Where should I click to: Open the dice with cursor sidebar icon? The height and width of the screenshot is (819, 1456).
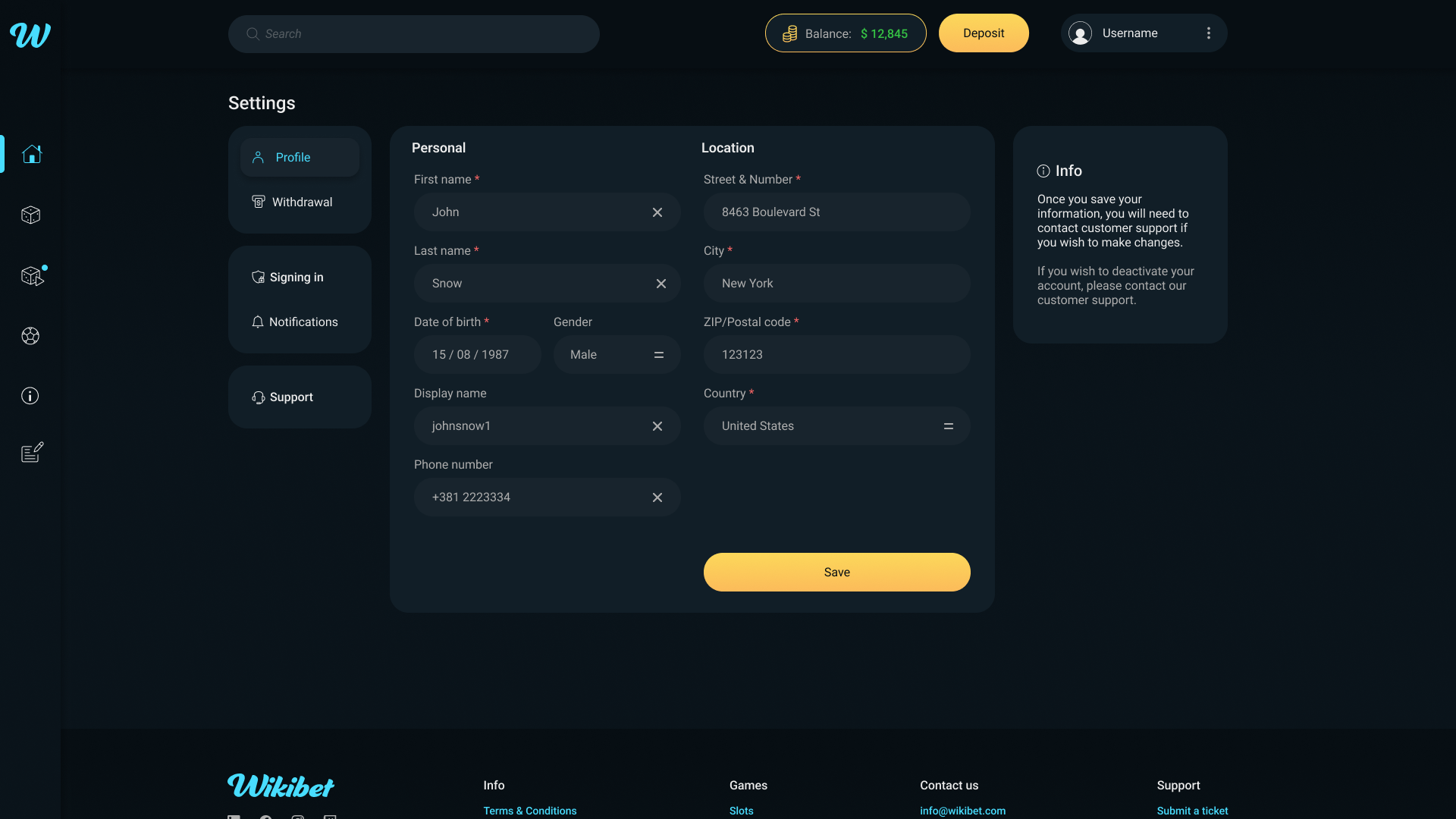[x=33, y=276]
